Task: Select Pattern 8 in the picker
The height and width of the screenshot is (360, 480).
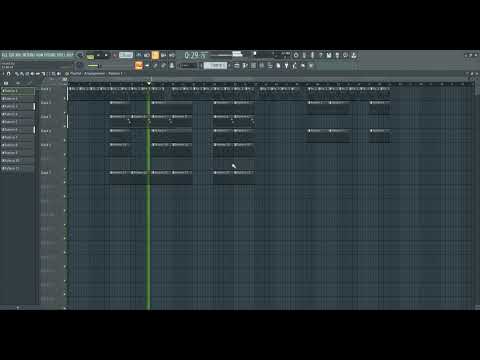Action: pyautogui.click(x=18, y=145)
